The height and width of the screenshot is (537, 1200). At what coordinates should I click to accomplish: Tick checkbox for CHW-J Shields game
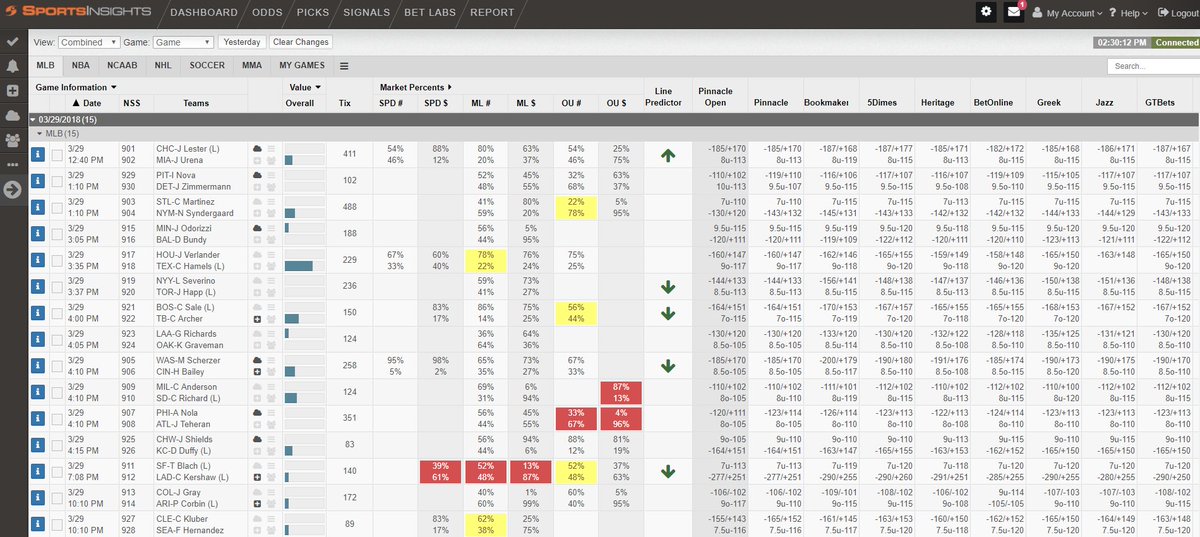[x=57, y=444]
